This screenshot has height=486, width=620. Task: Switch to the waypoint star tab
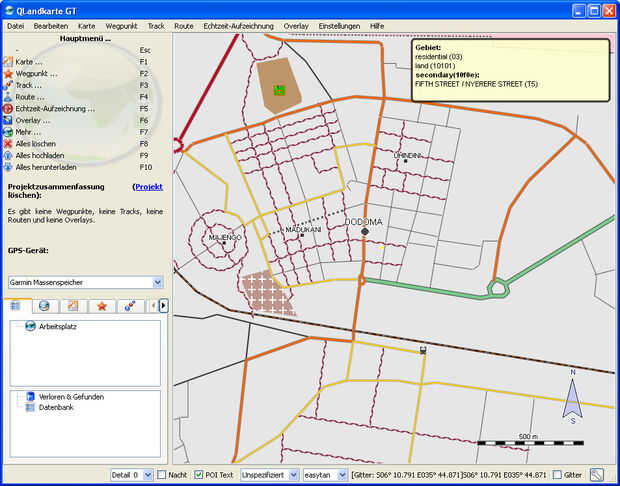click(x=101, y=305)
